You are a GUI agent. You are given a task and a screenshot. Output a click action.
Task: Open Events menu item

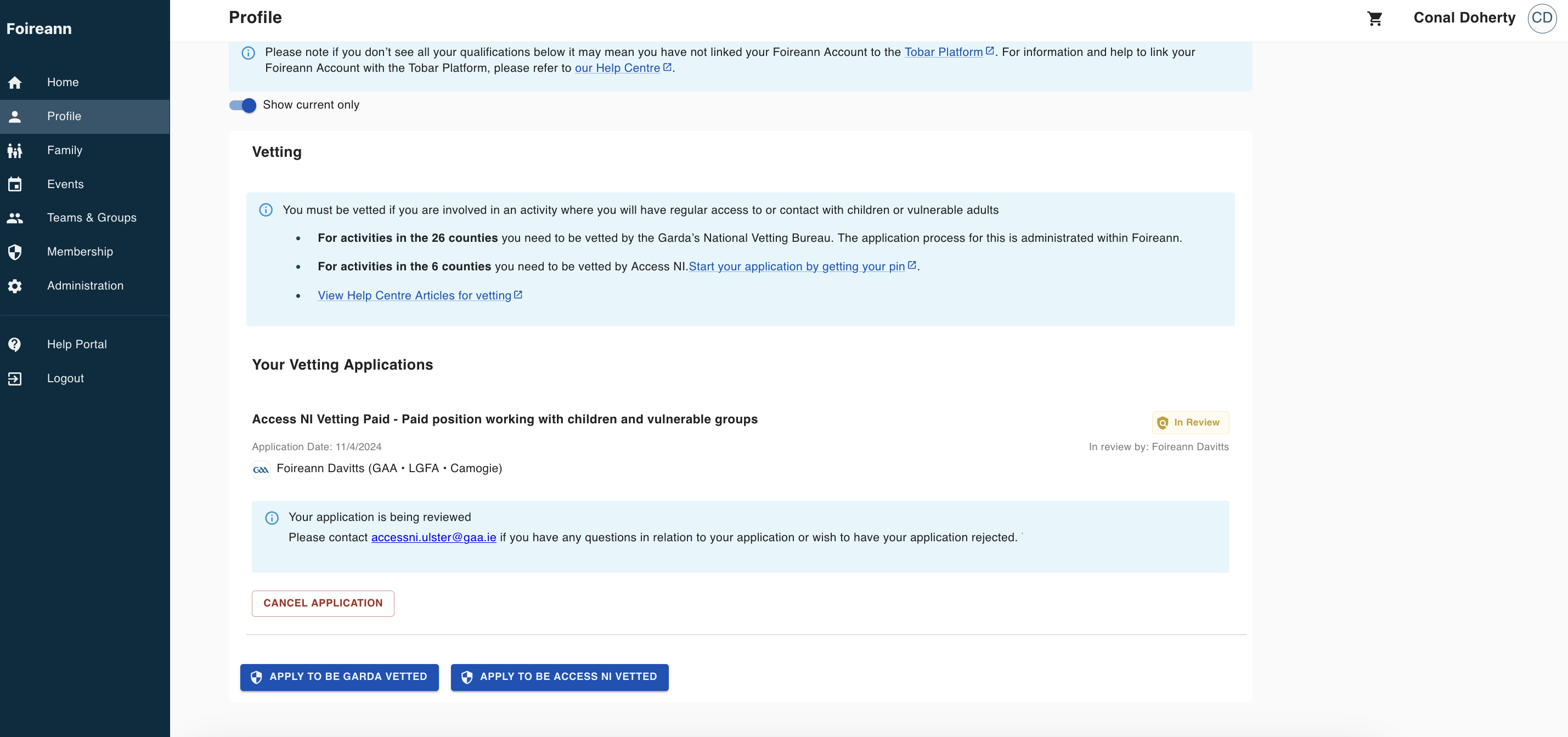[x=85, y=184]
